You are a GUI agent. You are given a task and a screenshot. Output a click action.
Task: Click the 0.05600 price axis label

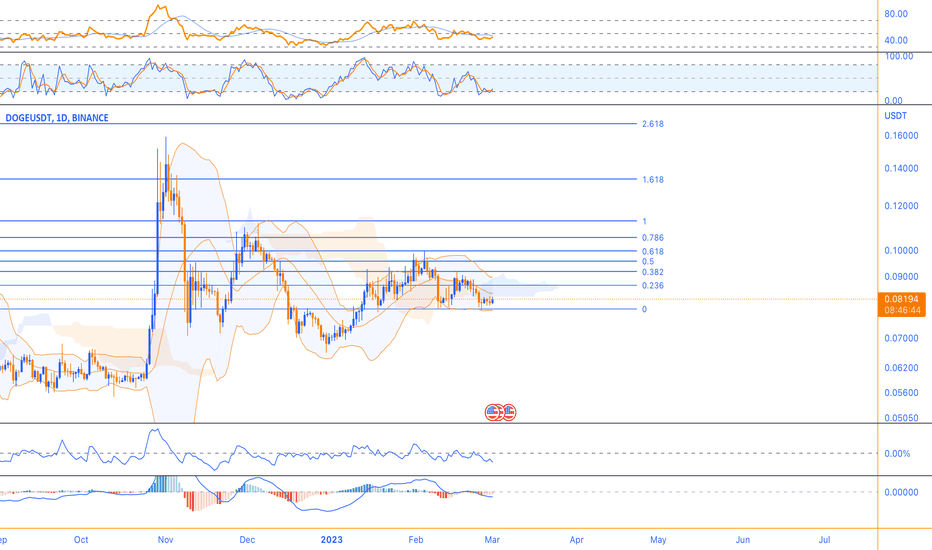[901, 393]
